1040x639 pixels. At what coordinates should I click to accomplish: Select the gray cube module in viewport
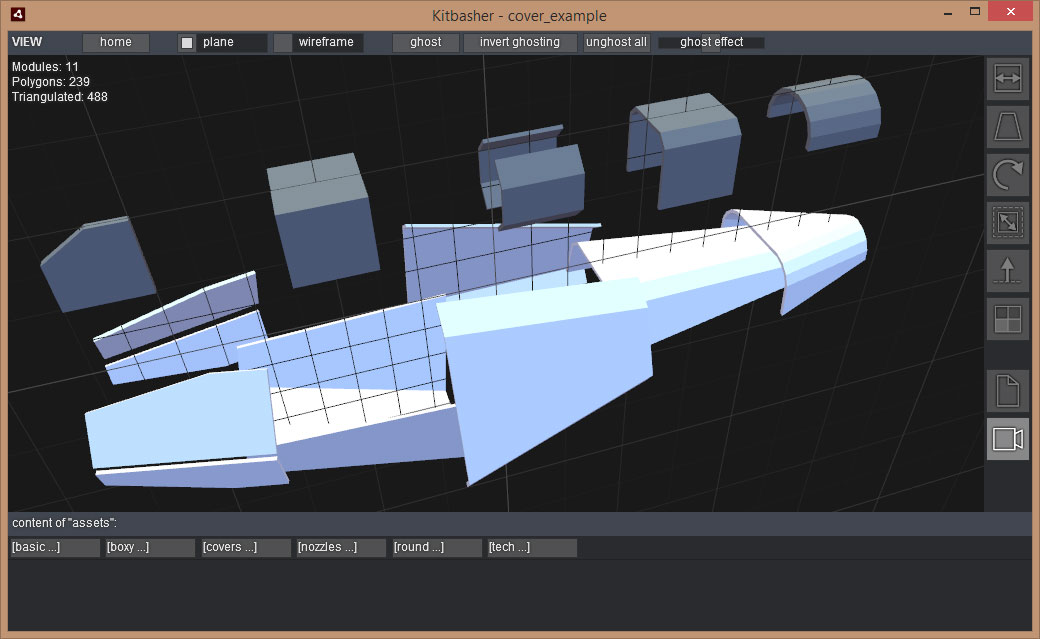(323, 225)
